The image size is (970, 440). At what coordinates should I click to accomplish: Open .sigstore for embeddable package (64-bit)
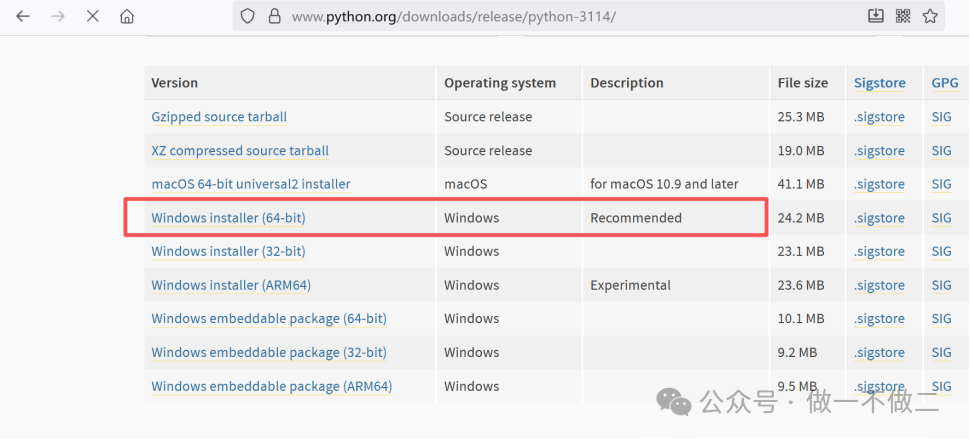[879, 319]
